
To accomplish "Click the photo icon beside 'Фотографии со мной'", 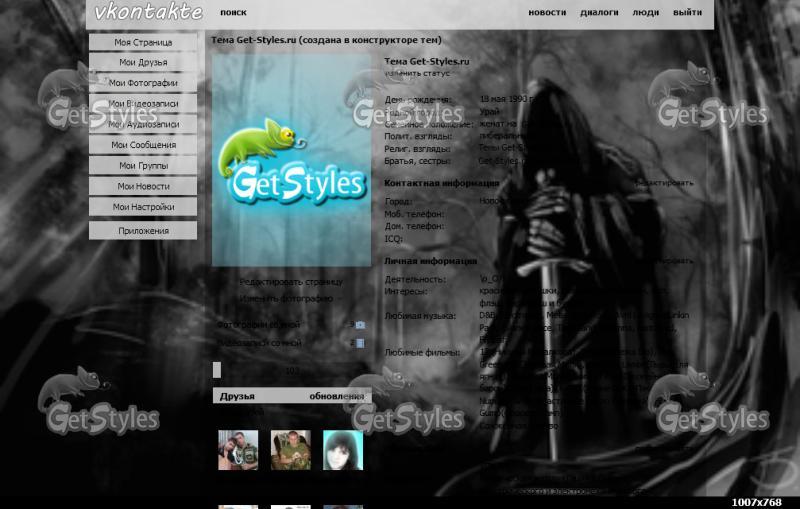I will pyautogui.click(x=360, y=325).
